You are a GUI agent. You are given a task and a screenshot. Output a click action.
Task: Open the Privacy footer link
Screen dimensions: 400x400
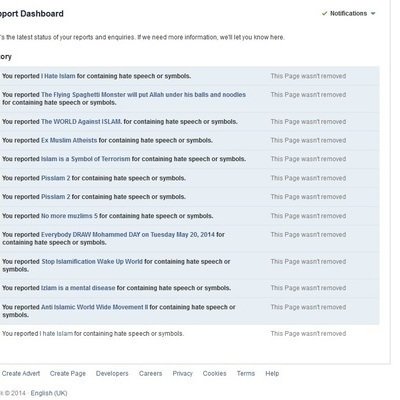pos(183,374)
